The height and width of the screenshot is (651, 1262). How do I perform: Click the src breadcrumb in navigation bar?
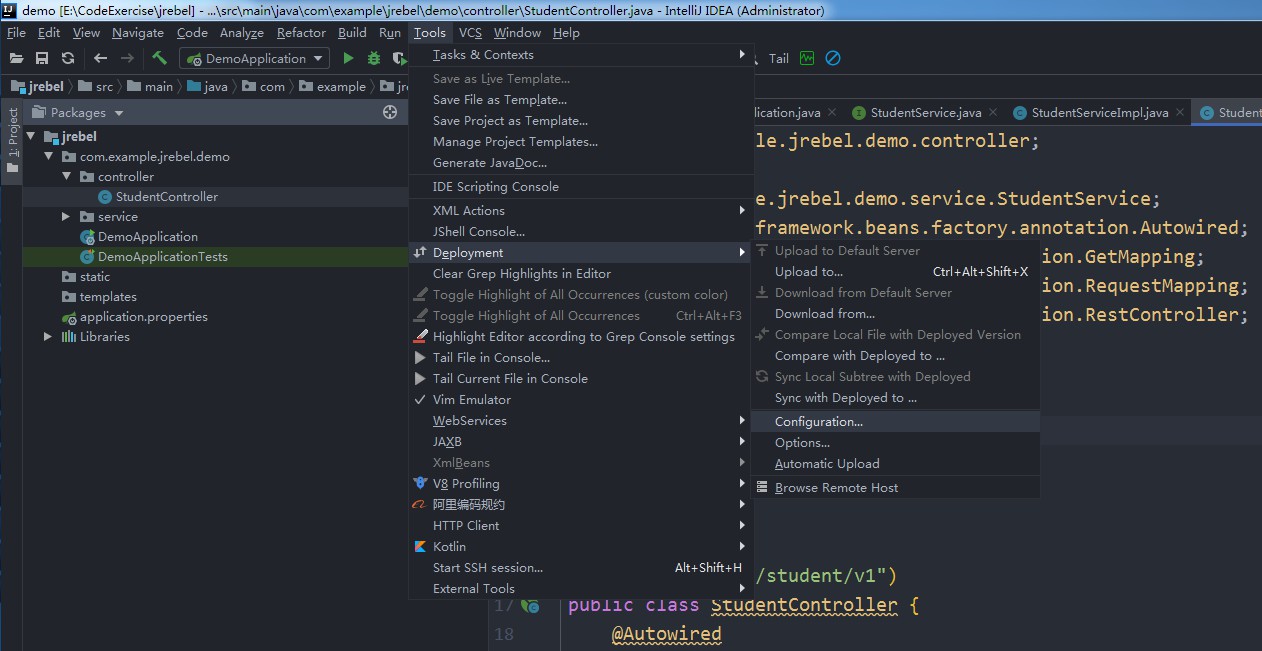(x=104, y=87)
